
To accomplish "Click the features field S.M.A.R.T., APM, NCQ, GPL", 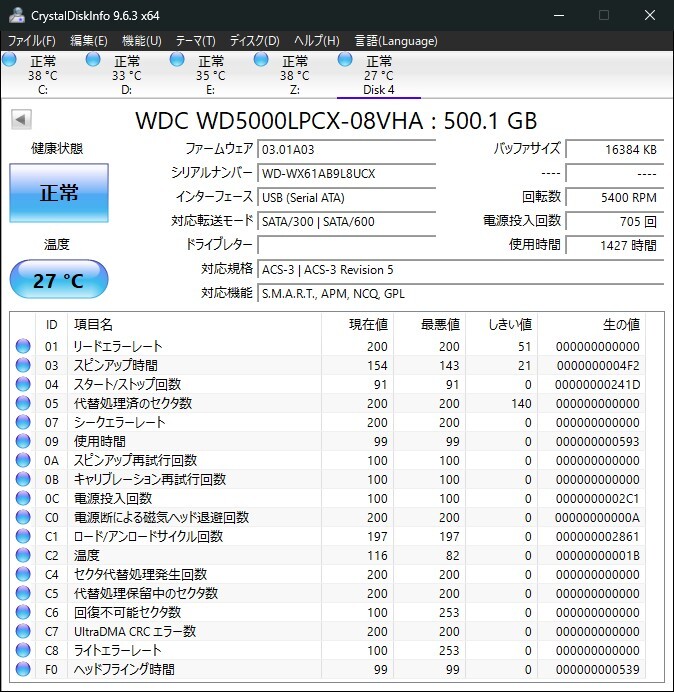I will pyautogui.click(x=460, y=293).
